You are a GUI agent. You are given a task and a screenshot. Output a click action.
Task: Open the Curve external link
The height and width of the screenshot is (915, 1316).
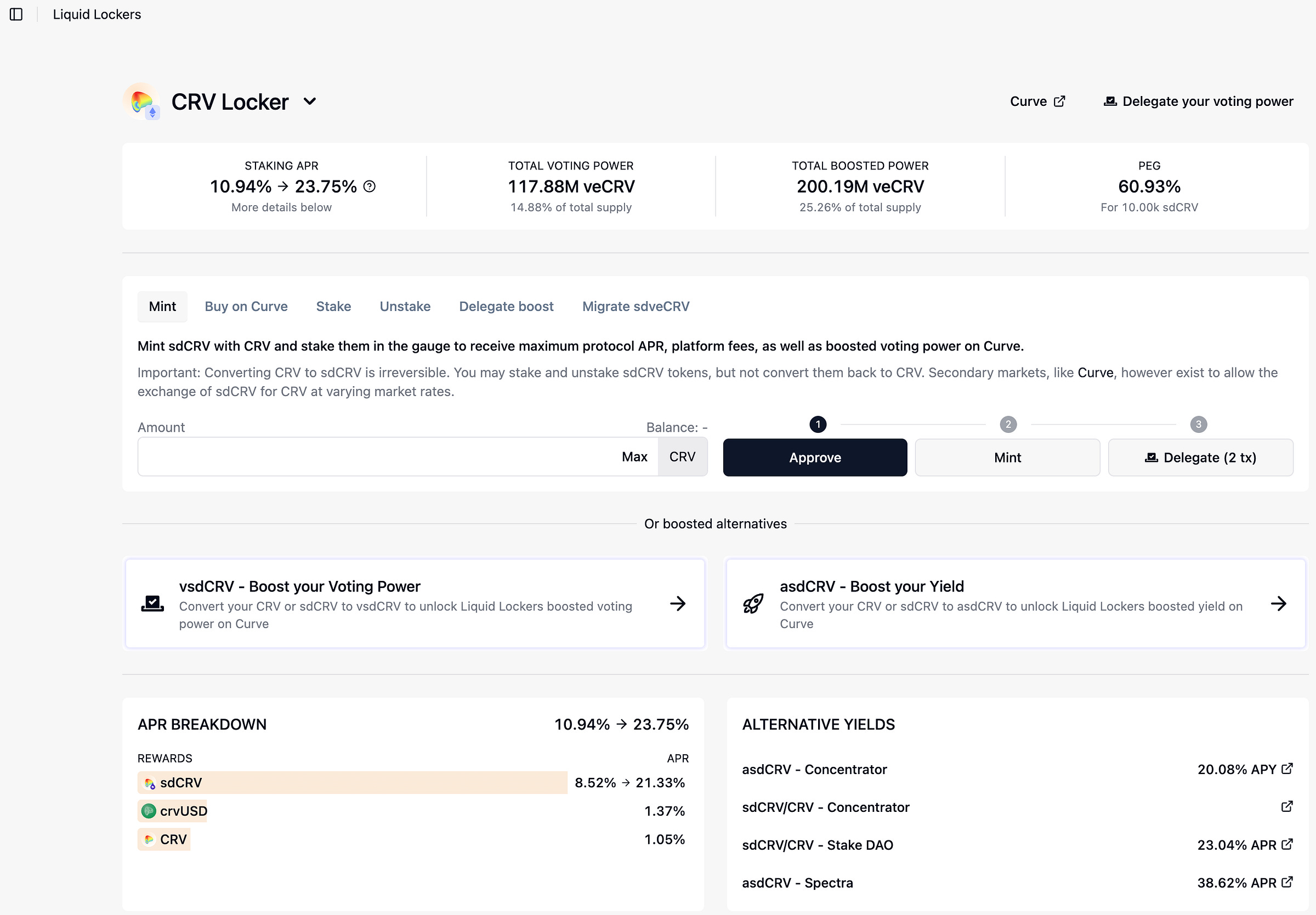pos(1037,101)
